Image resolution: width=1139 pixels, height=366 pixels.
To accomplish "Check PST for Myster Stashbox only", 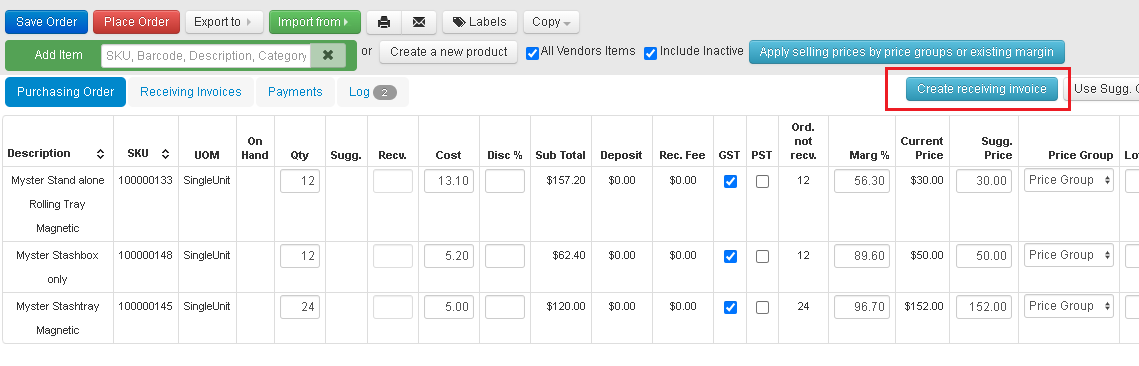I will click(x=762, y=256).
